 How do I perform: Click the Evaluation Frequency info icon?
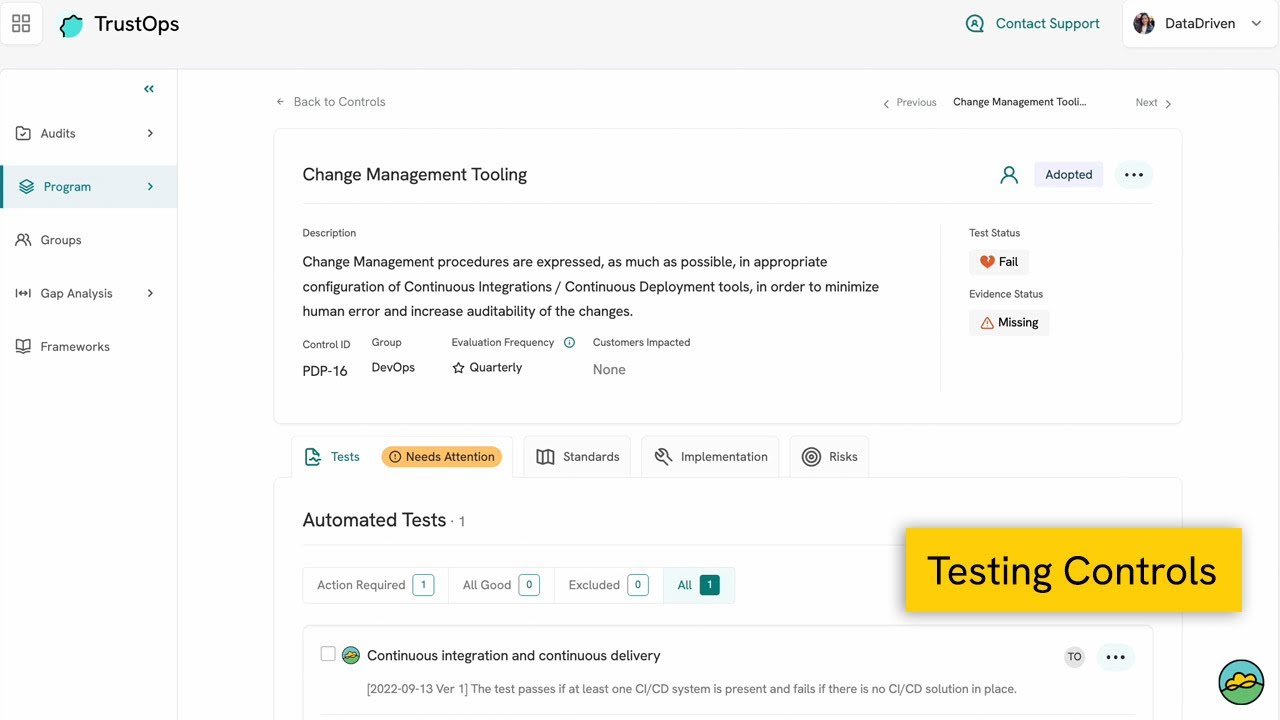(x=569, y=342)
